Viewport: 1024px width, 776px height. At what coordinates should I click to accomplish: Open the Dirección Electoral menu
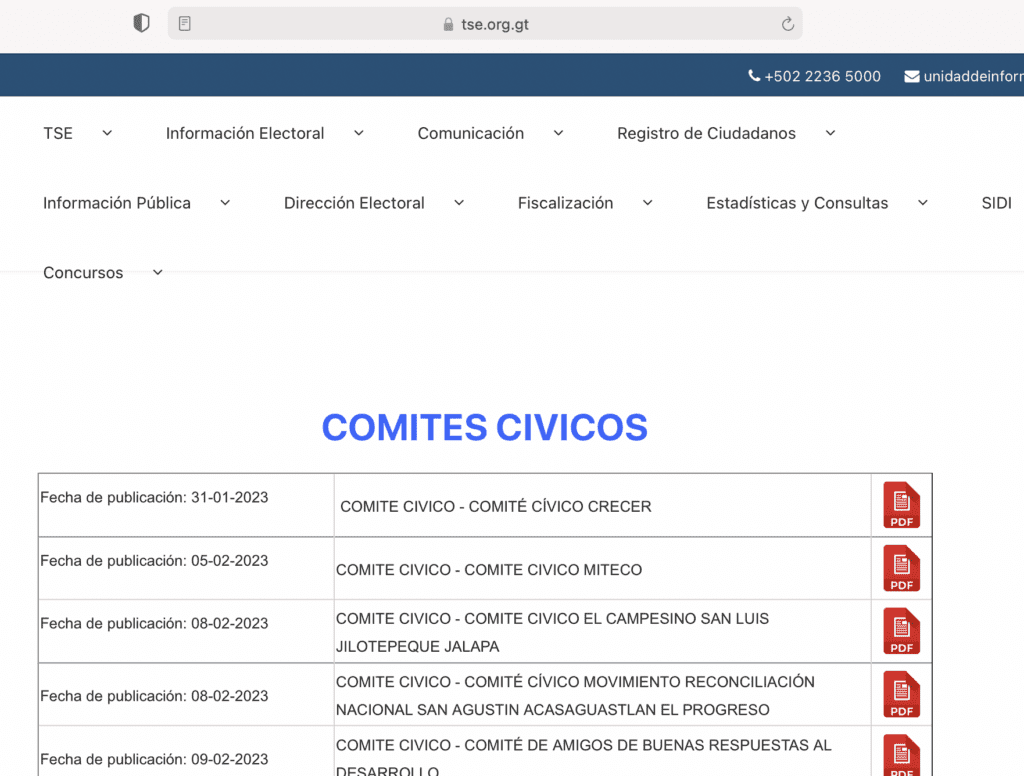click(354, 203)
